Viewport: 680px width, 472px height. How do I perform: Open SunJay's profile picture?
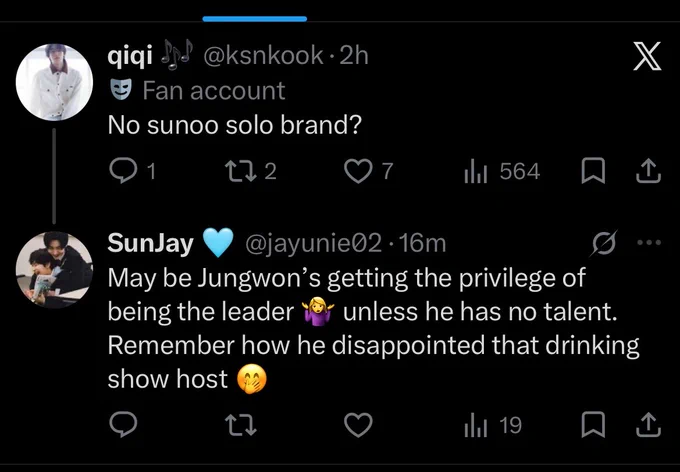tap(54, 270)
